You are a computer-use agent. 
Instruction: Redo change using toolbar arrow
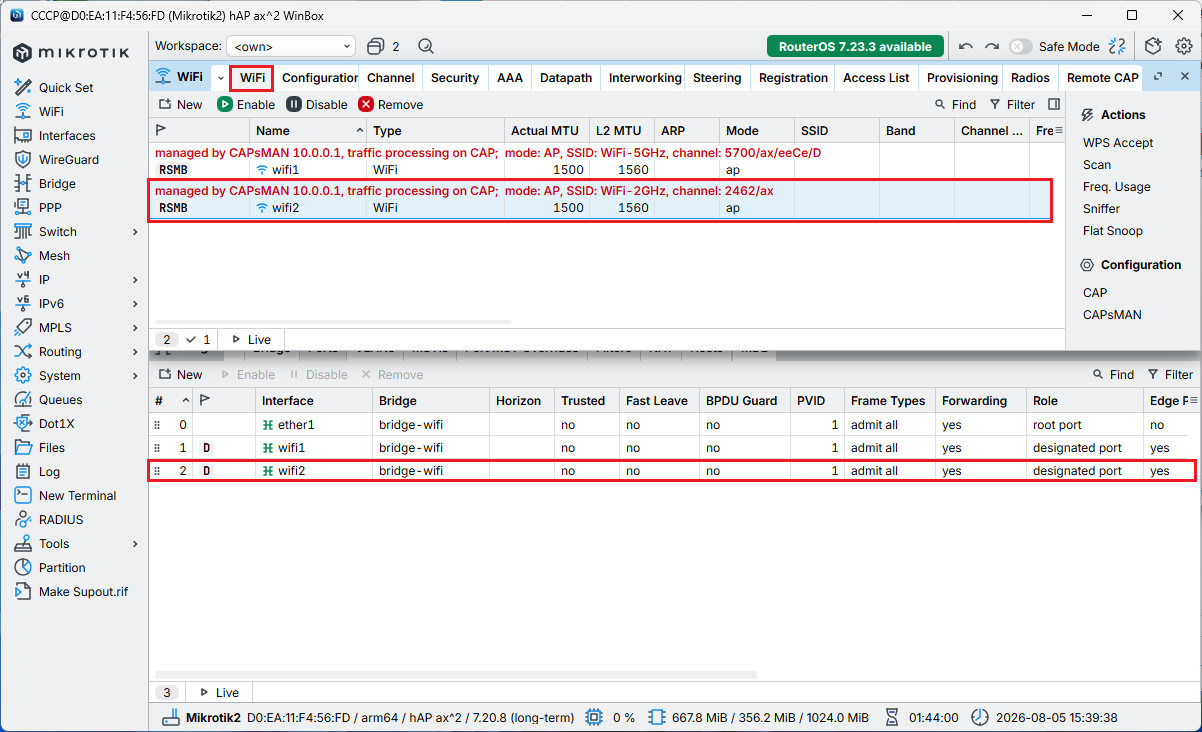tap(991, 46)
